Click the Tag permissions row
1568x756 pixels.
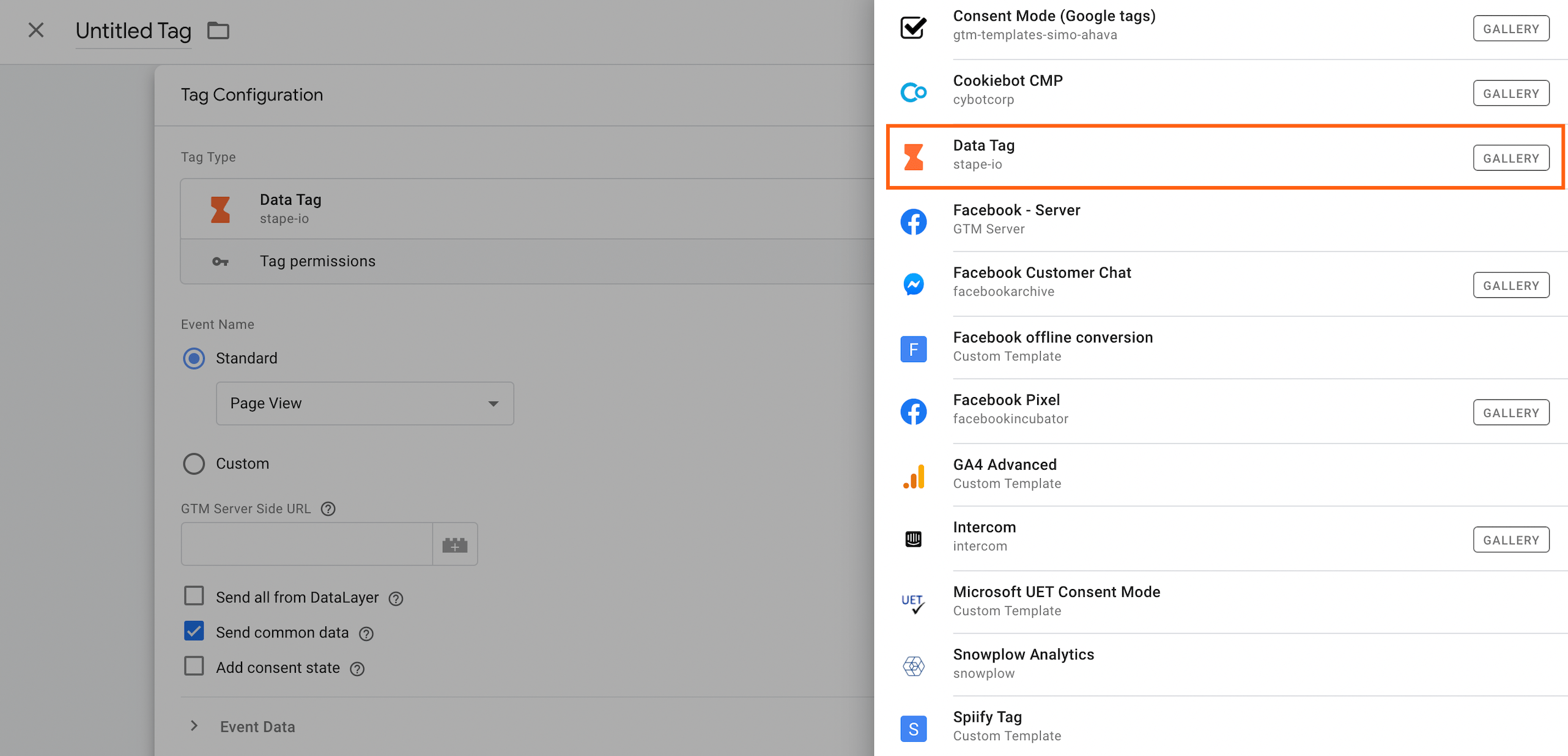pyautogui.click(x=527, y=261)
